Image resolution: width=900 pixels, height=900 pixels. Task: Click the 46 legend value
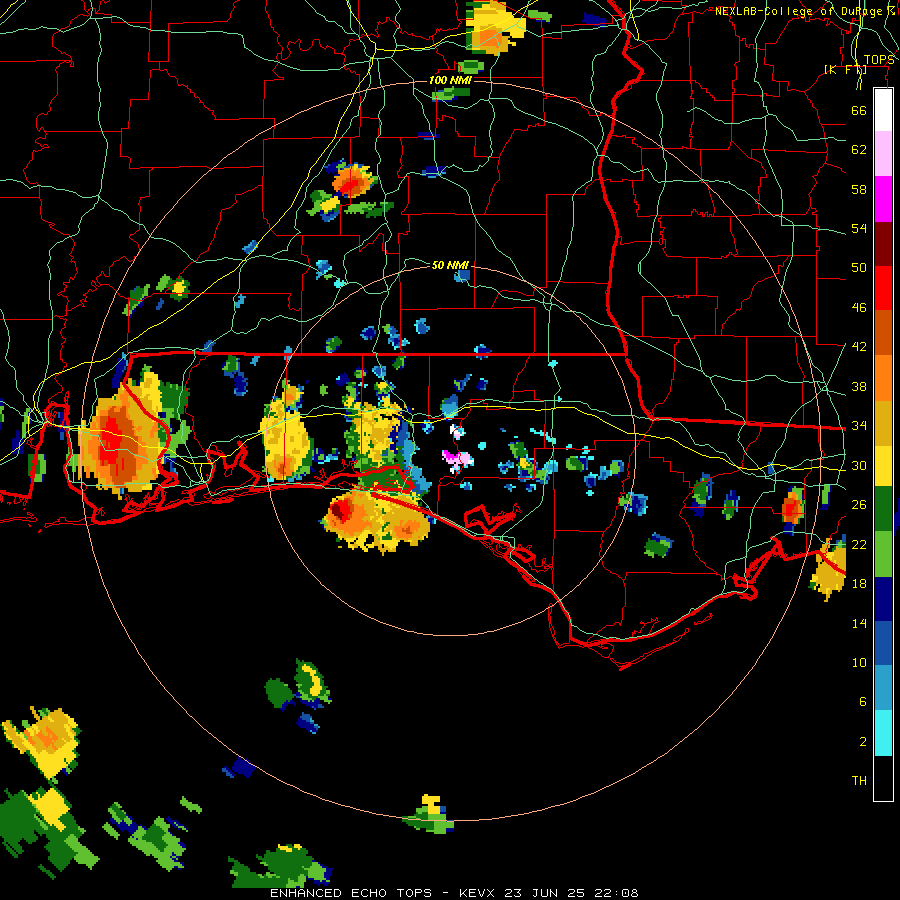coord(859,308)
